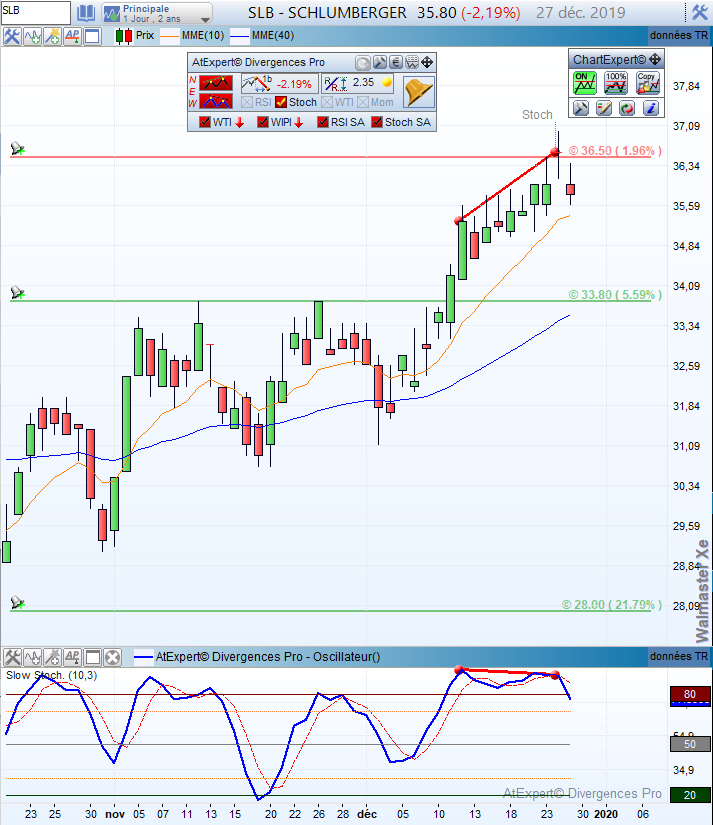Click the -2.19% divergence value
The width and height of the screenshot is (713, 825).
tap(294, 84)
